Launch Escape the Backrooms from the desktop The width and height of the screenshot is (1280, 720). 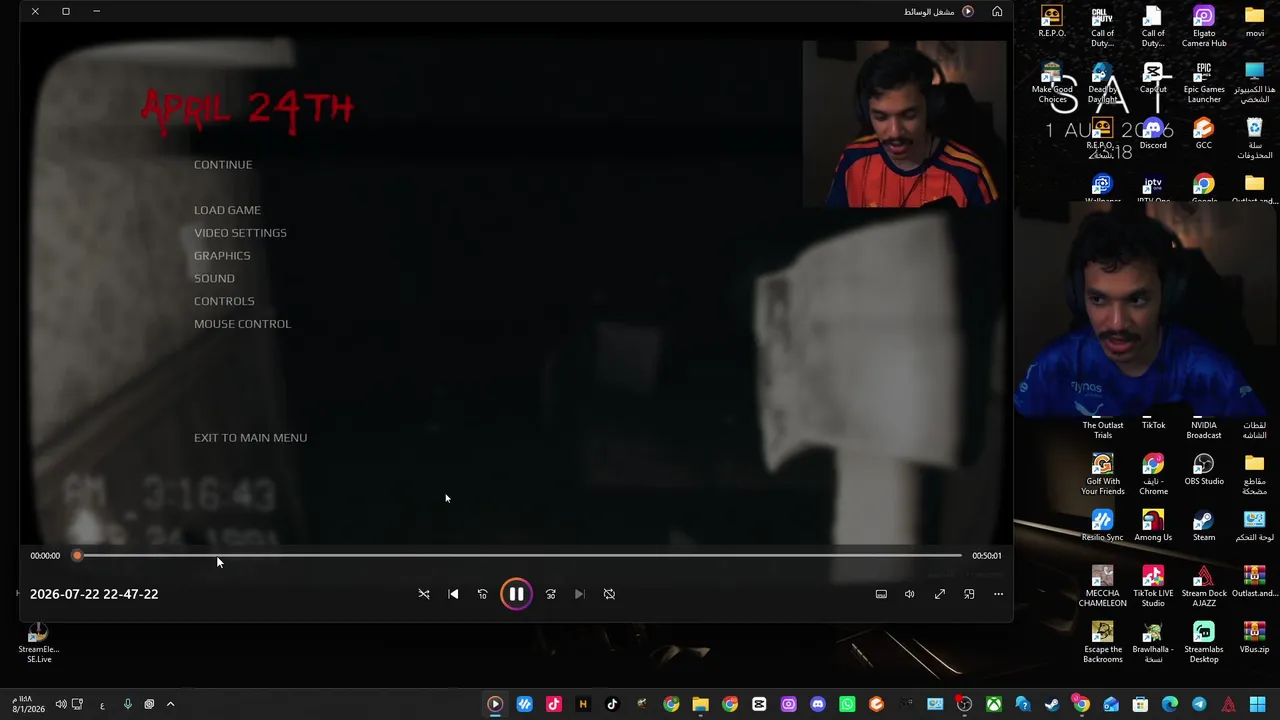1103,643
